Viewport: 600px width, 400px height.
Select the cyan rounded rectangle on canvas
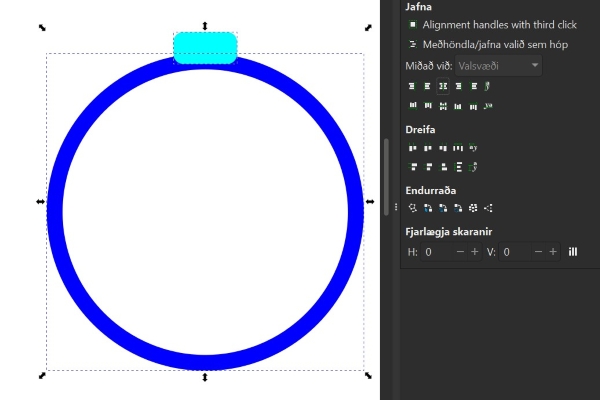click(x=205, y=46)
